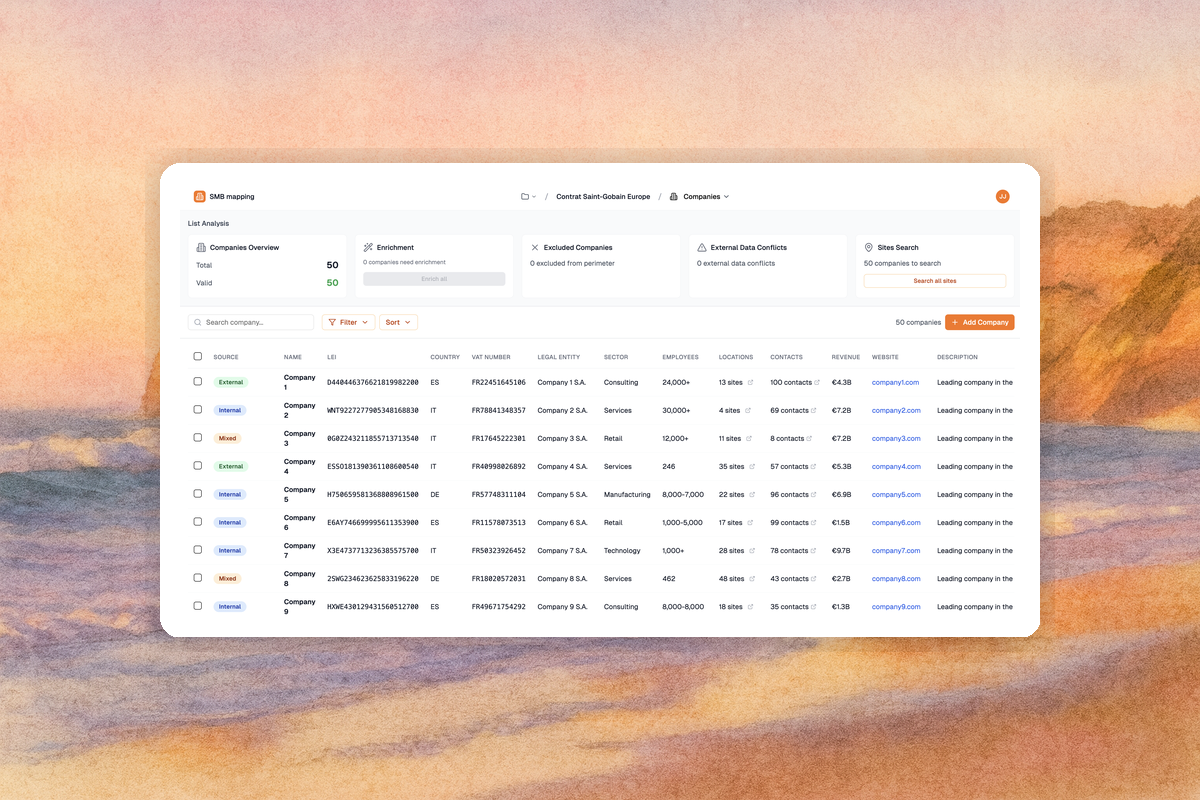The width and height of the screenshot is (1200, 800).
Task: Open the JJ user avatar
Action: (1002, 197)
